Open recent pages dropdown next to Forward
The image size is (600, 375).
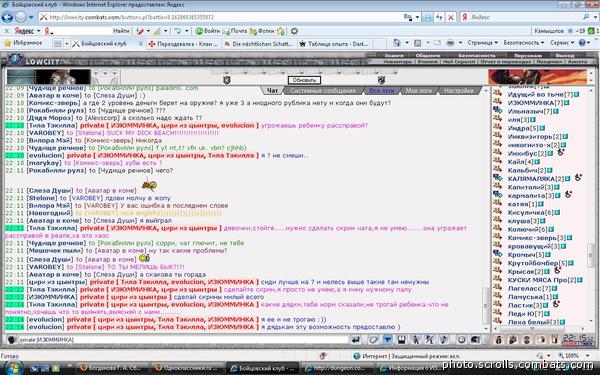tap(31, 17)
